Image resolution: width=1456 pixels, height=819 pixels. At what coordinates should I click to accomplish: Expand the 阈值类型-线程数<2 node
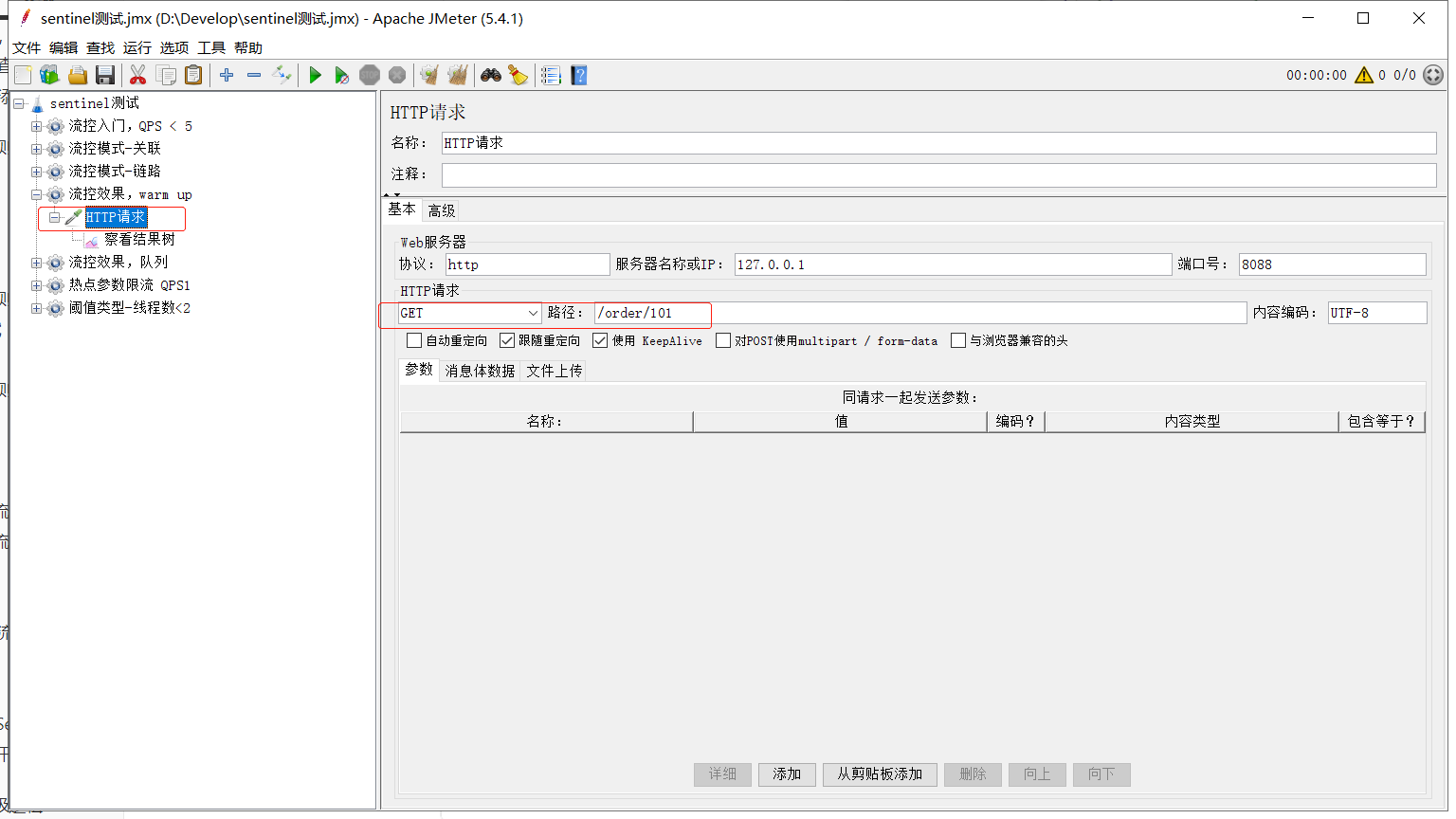click(x=36, y=308)
